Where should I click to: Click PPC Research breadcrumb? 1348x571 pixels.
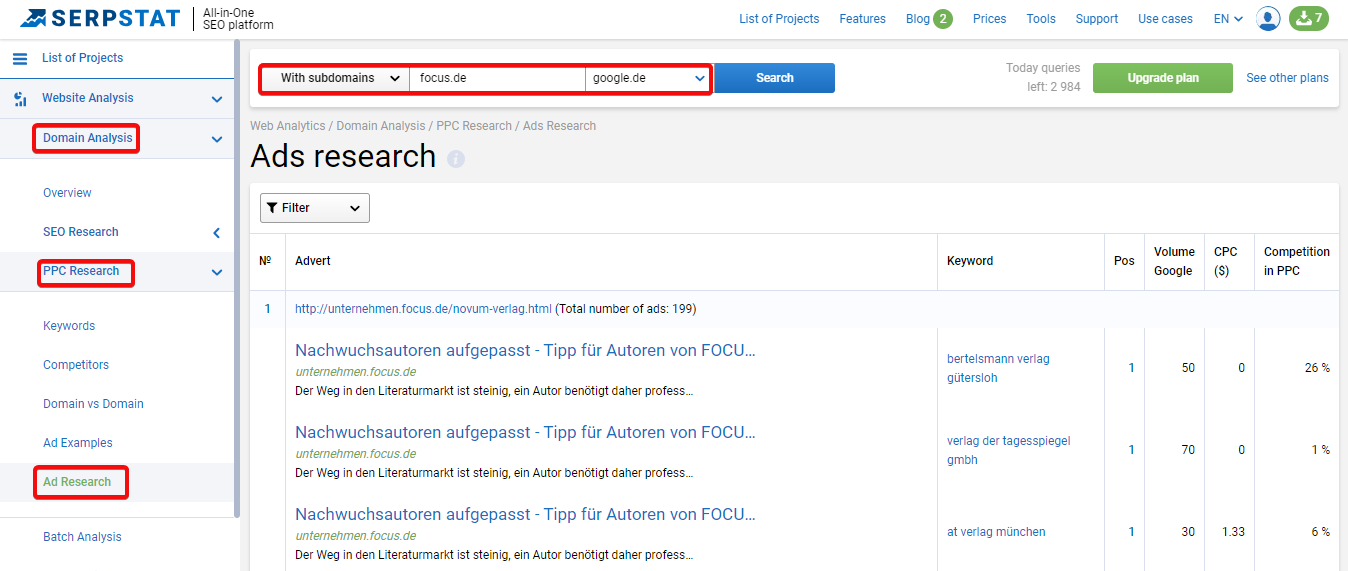click(x=474, y=126)
